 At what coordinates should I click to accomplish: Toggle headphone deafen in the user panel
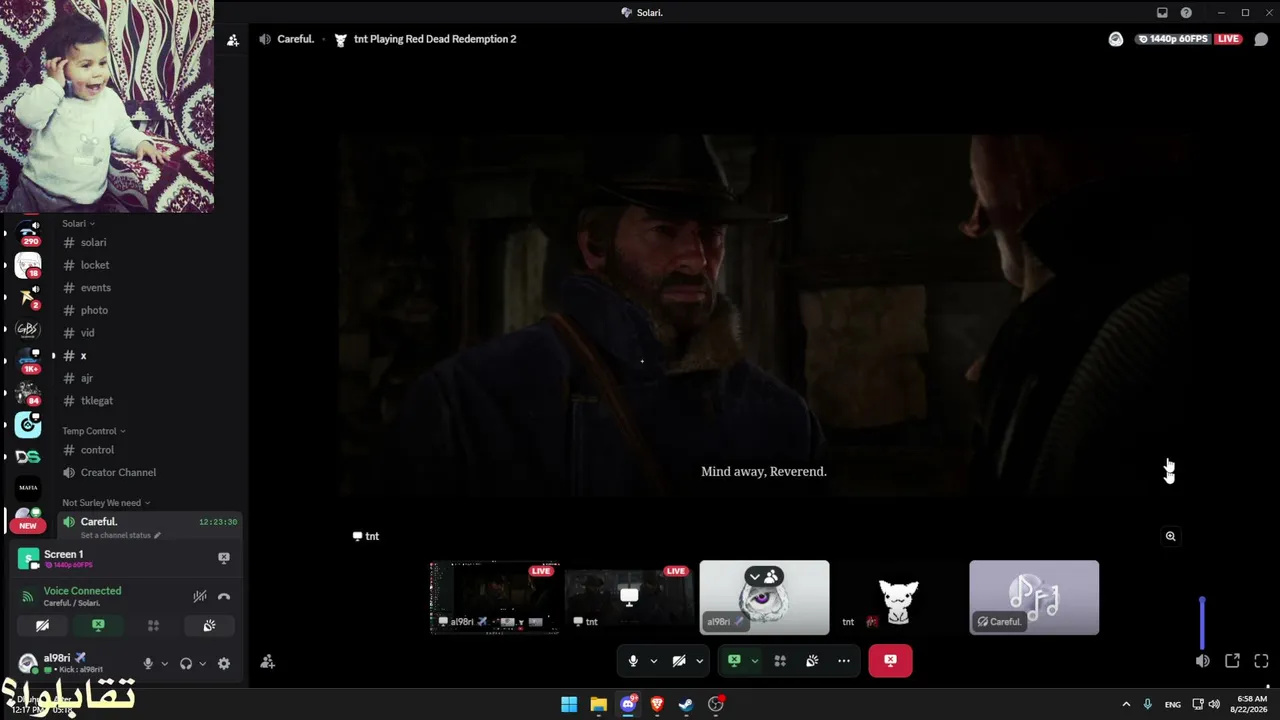[x=186, y=663]
